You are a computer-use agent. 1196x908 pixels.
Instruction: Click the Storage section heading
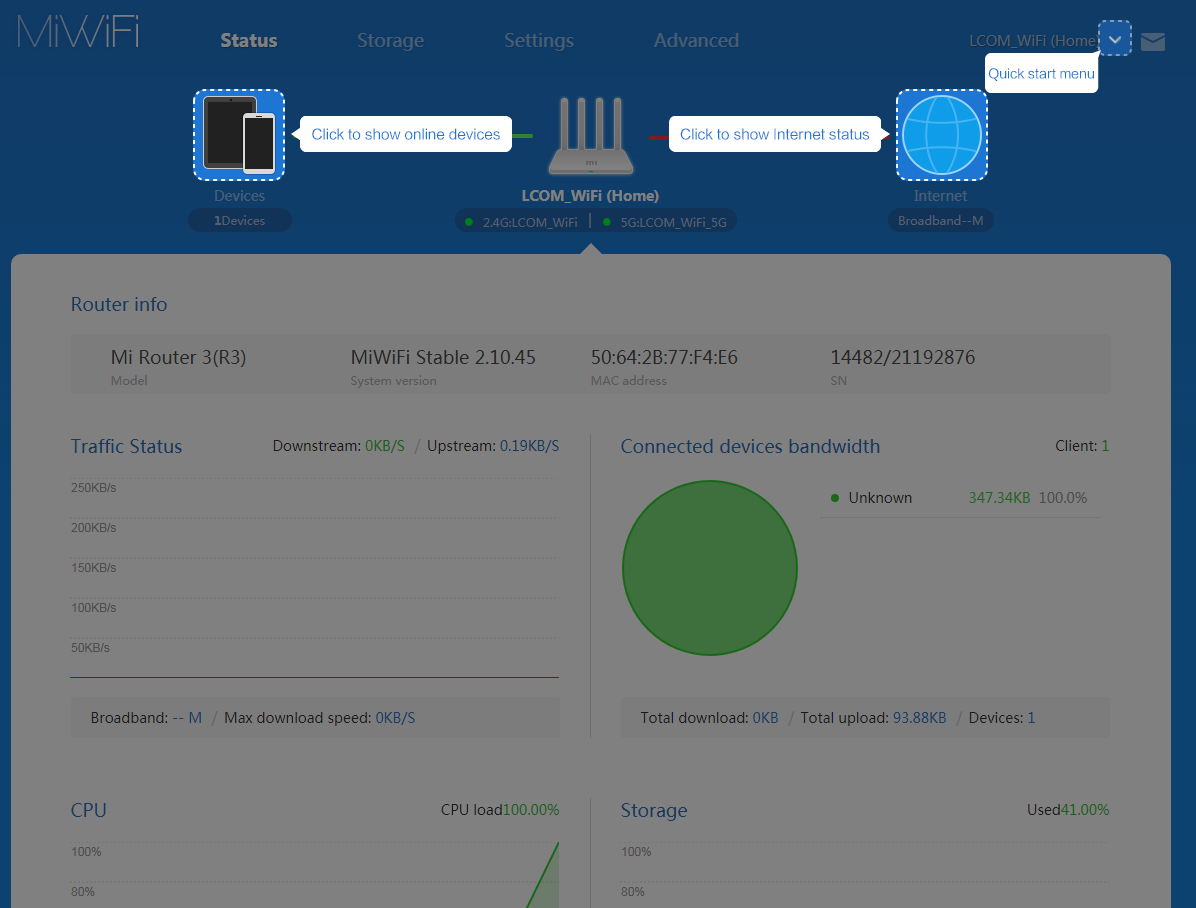(x=654, y=810)
